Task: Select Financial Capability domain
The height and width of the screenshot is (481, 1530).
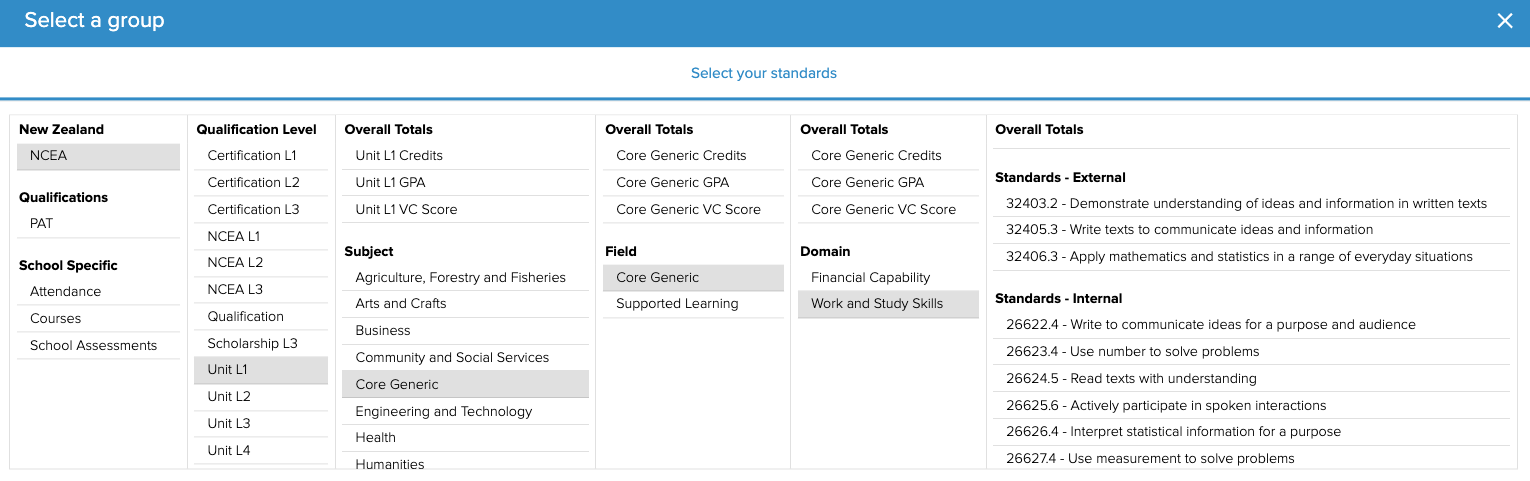Action: [x=870, y=278]
